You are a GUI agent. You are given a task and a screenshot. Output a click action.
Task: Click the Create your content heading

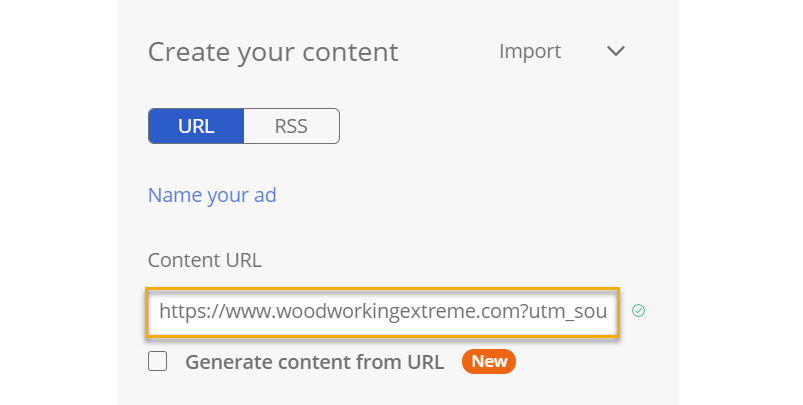click(x=273, y=52)
